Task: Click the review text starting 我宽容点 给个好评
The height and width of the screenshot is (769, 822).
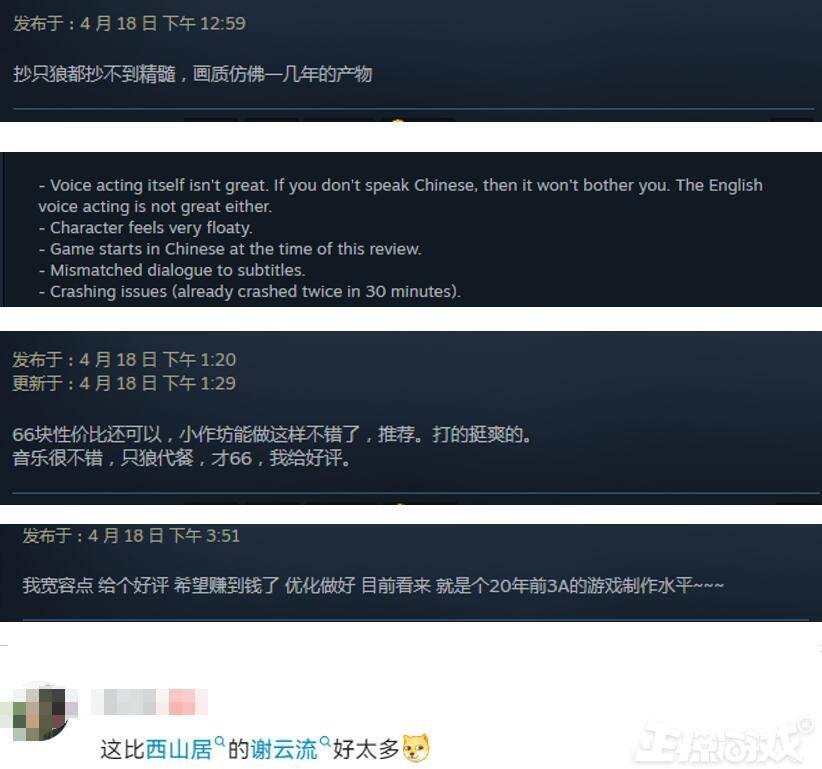Action: [373, 585]
